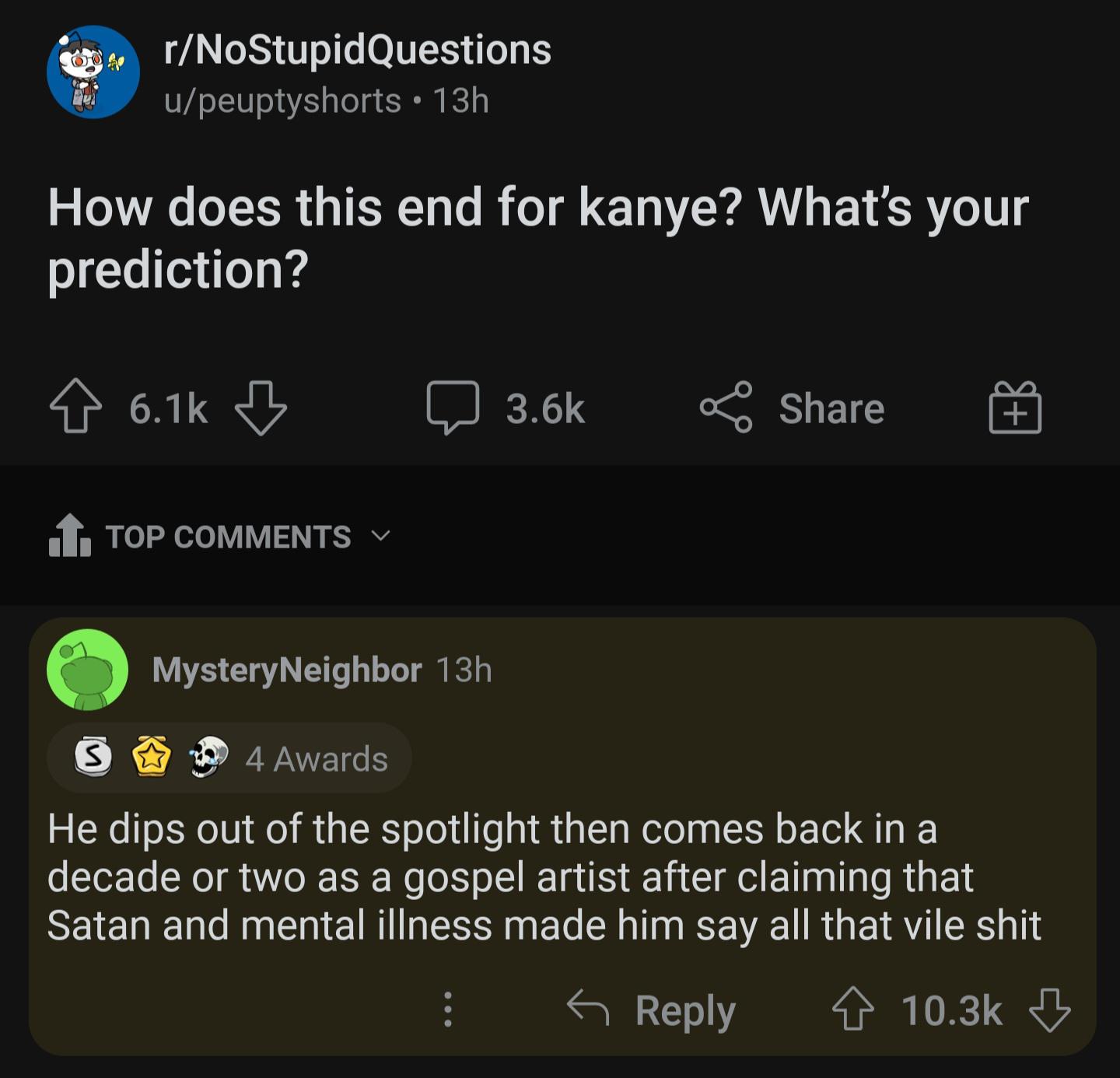Open the r/NoStupidQuestions subreddit link
Viewport: 1120px width, 1078px height.
(358, 51)
